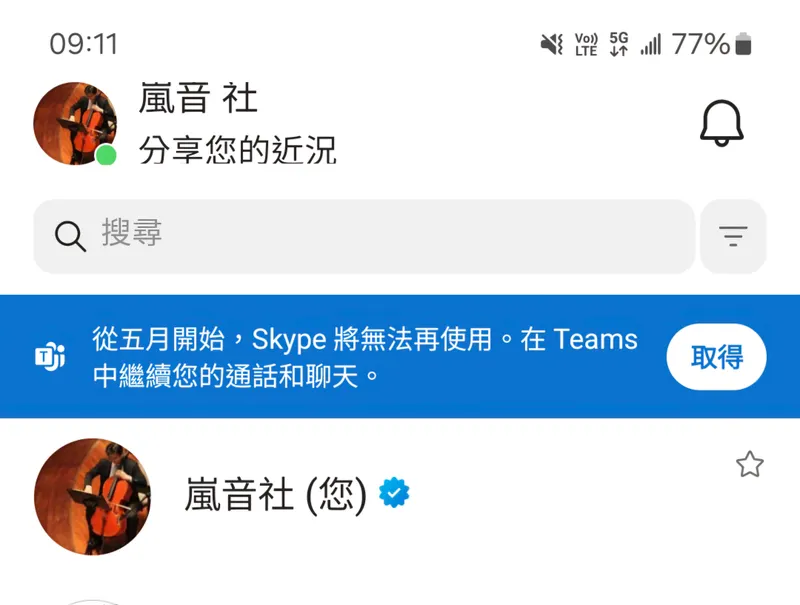Tap the filter icon beside search
800x605 pixels.
733,236
